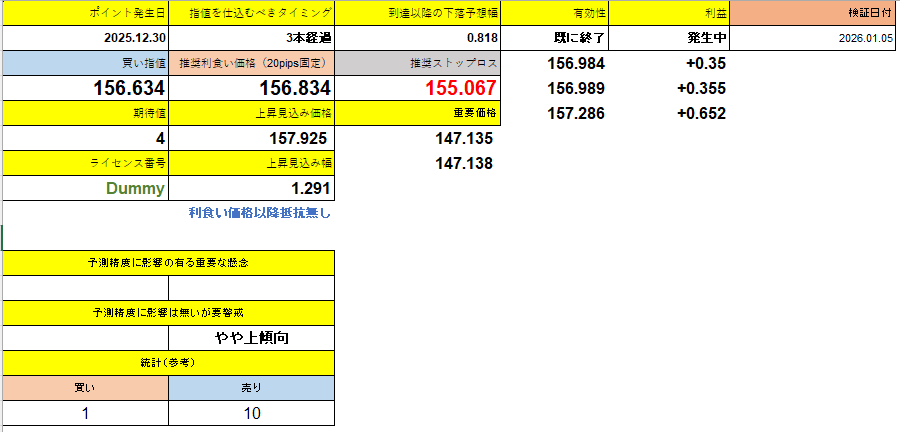This screenshot has width=900, height=432.
Task: Click the 既に終了 cell
Action: coord(554,38)
